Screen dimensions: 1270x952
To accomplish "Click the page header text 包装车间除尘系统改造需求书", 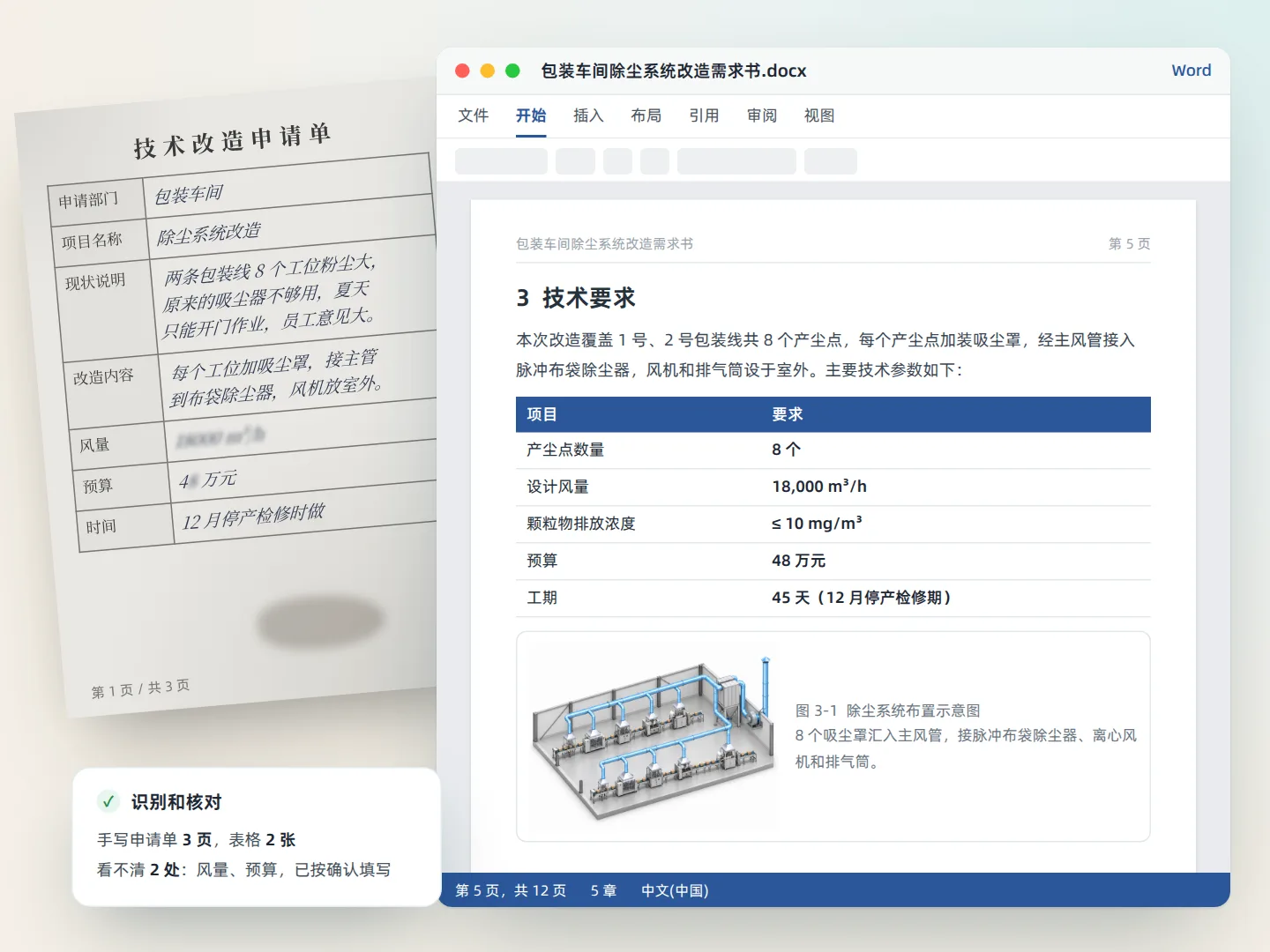I will tap(604, 243).
